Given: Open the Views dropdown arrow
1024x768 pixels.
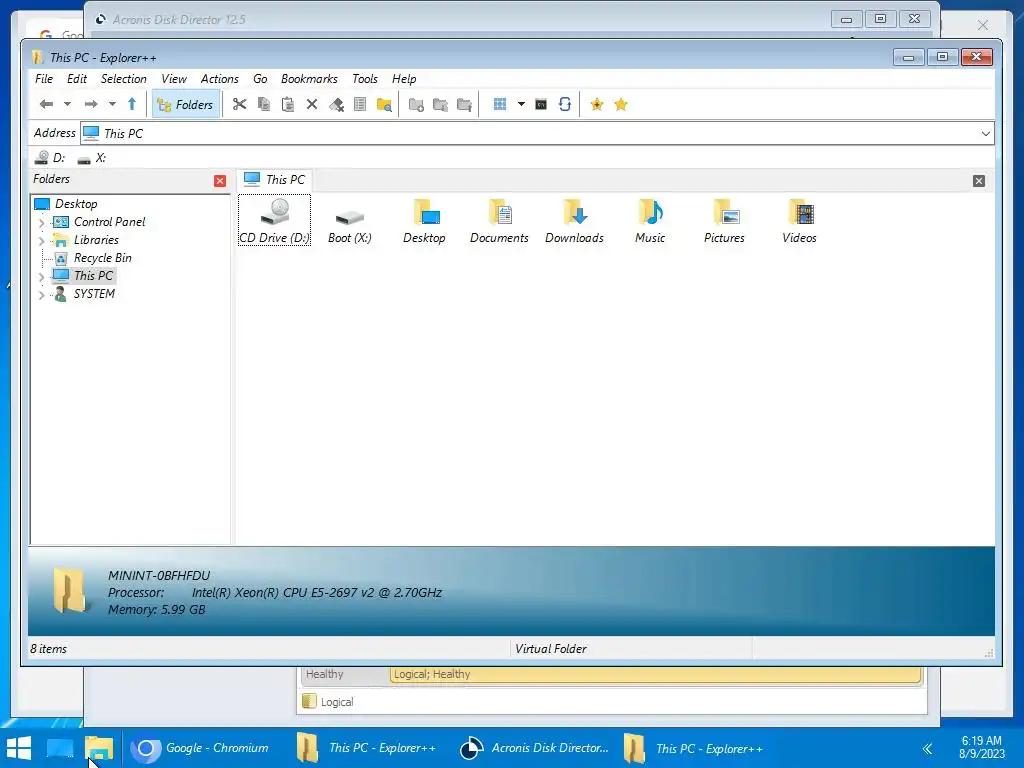Looking at the screenshot, I should (x=521, y=104).
